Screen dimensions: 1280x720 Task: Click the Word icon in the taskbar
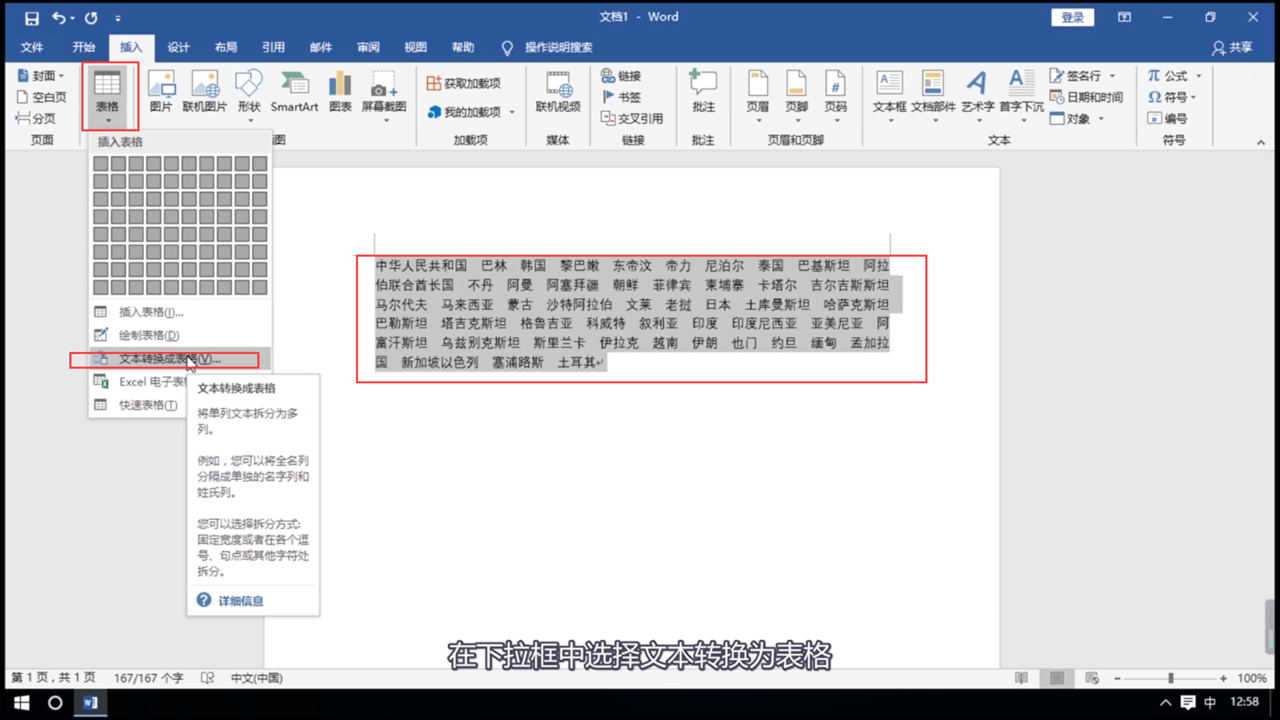90,703
